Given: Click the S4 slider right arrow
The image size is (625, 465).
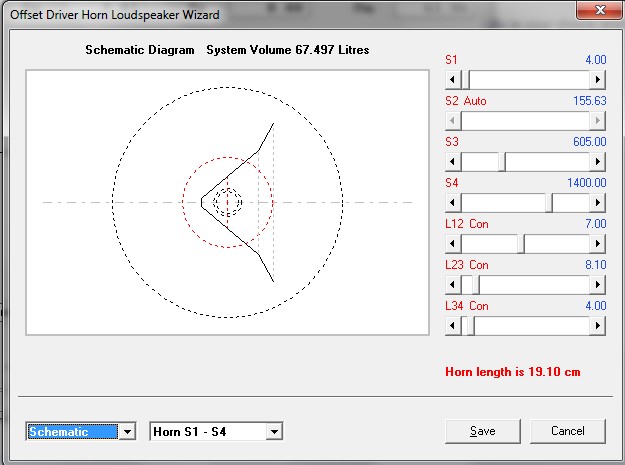Looking at the screenshot, I should tap(597, 203).
